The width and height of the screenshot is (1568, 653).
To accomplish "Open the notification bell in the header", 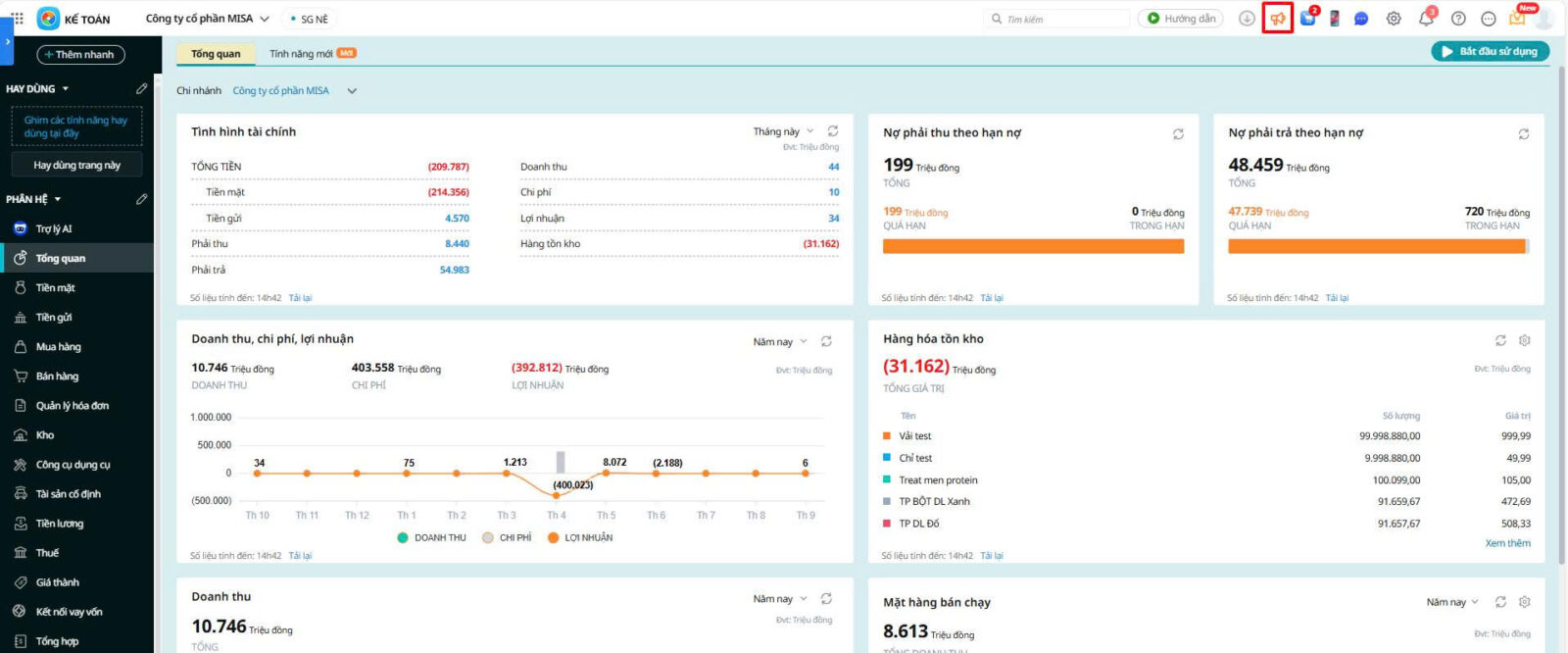I will (1426, 19).
